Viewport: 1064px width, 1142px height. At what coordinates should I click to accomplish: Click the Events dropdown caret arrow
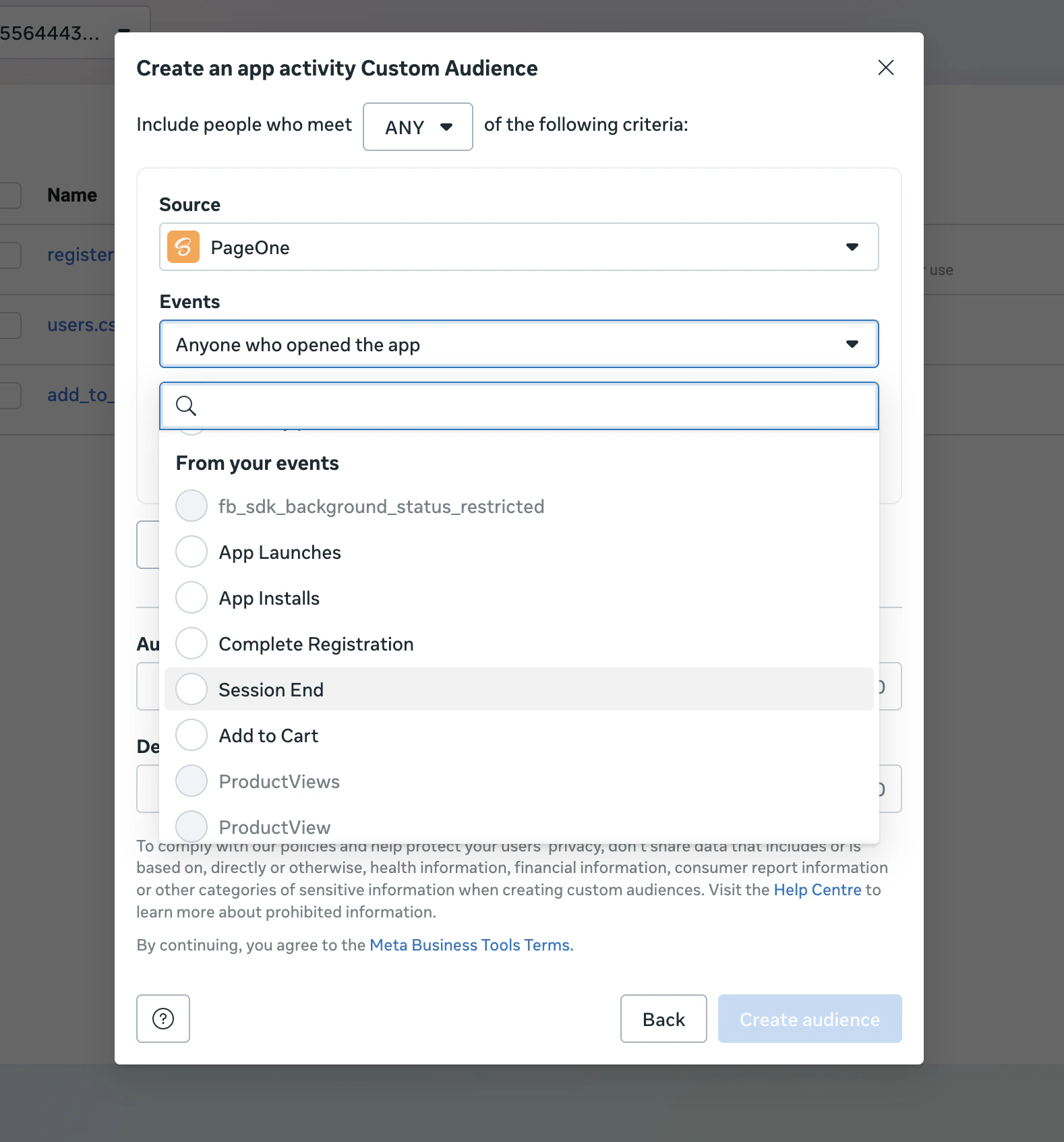852,344
